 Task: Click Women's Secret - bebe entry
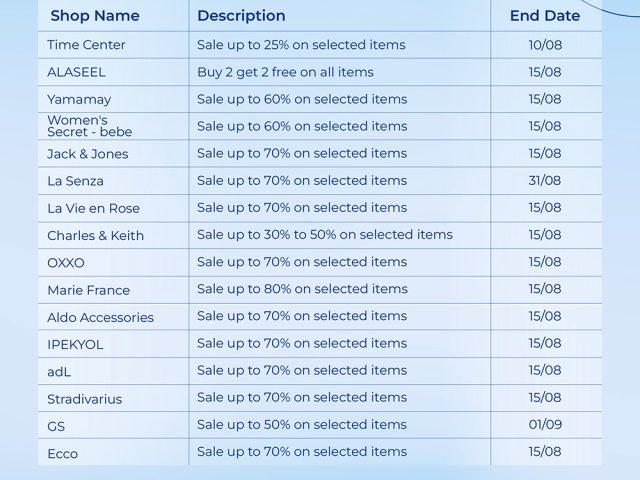pyautogui.click(x=90, y=126)
